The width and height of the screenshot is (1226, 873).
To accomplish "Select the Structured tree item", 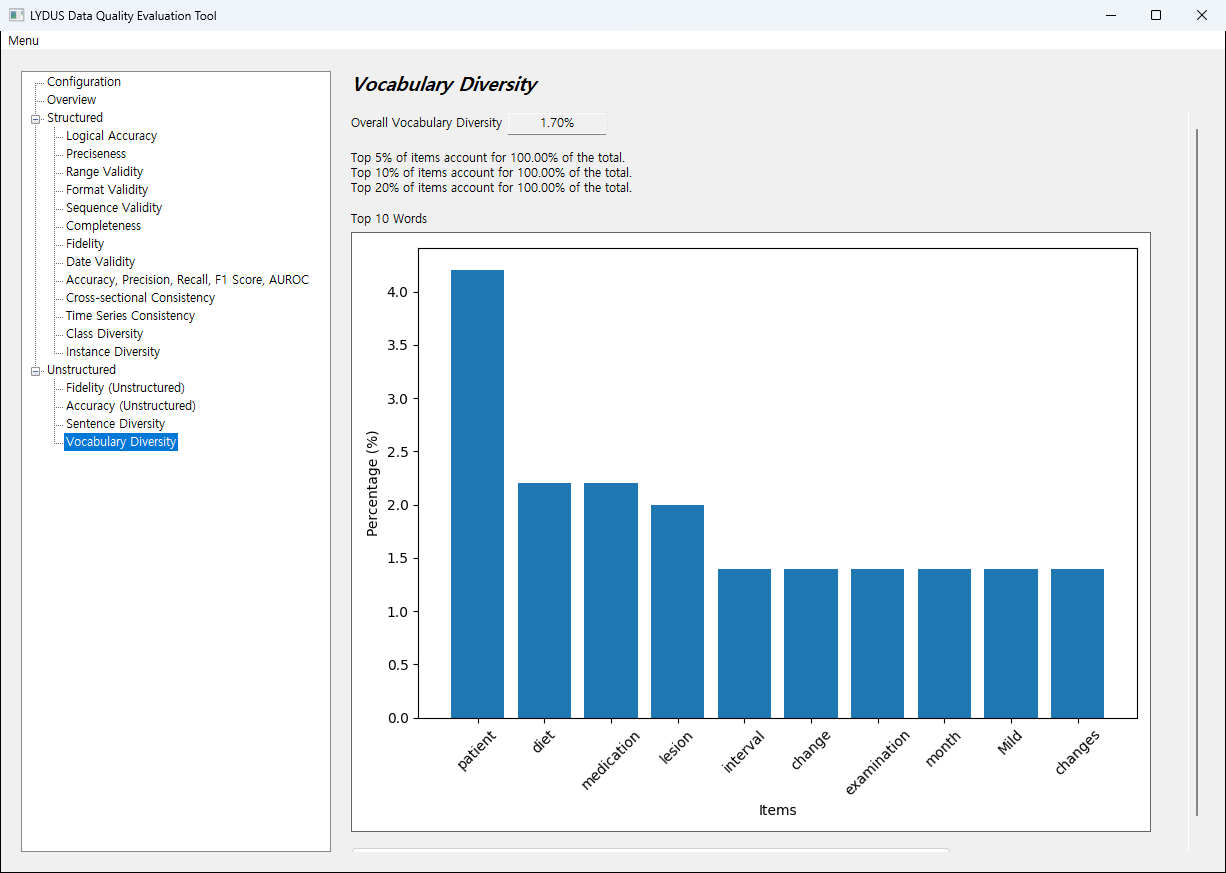I will tap(75, 118).
